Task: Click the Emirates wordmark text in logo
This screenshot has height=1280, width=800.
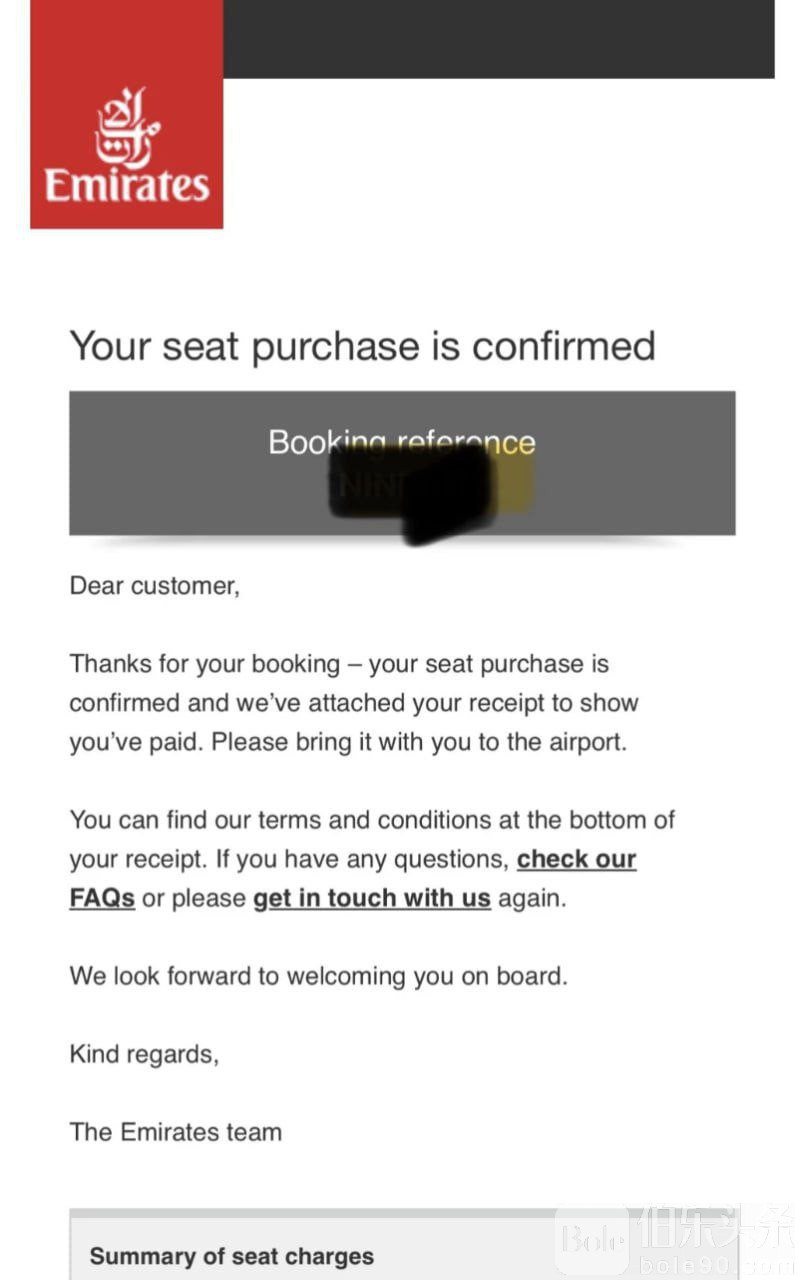Action: click(x=127, y=187)
